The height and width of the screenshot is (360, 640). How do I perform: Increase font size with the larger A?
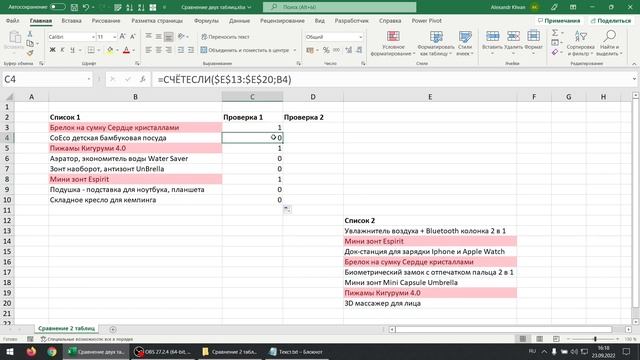pyautogui.click(x=122, y=37)
